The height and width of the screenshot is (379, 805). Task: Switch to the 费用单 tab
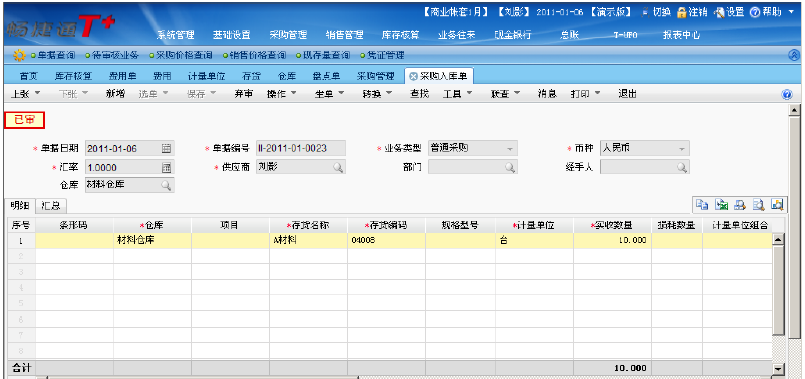coord(122,77)
